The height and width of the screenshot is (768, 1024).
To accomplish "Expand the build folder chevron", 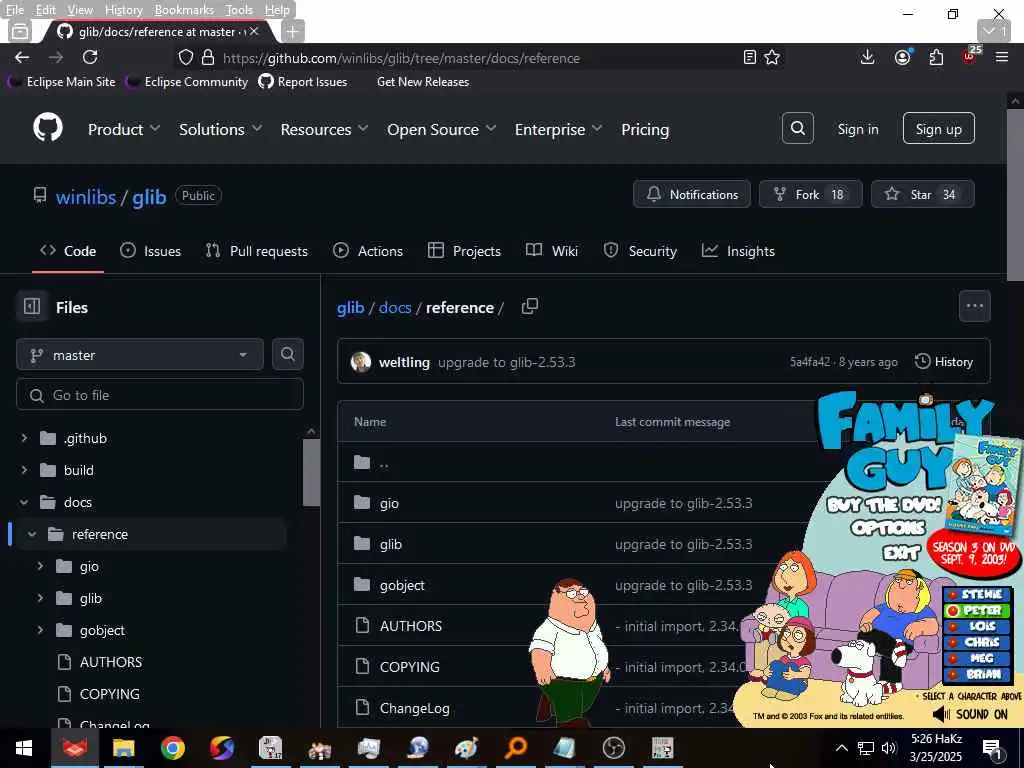I will coord(24,470).
